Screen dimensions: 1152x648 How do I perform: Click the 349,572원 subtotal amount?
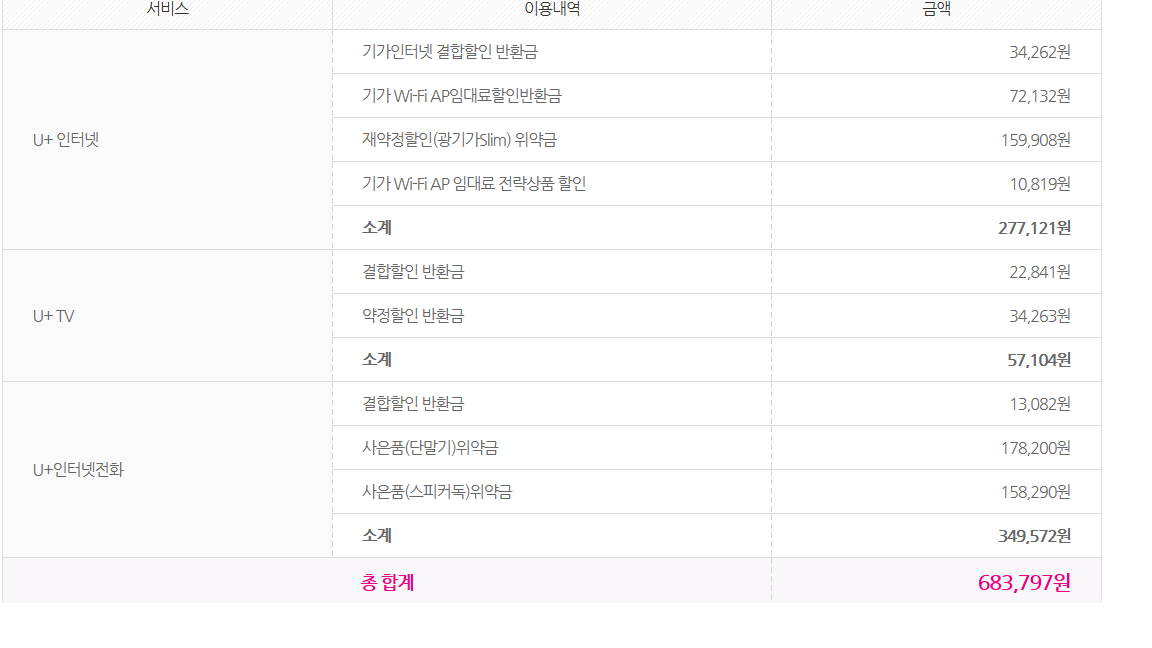tap(1034, 536)
